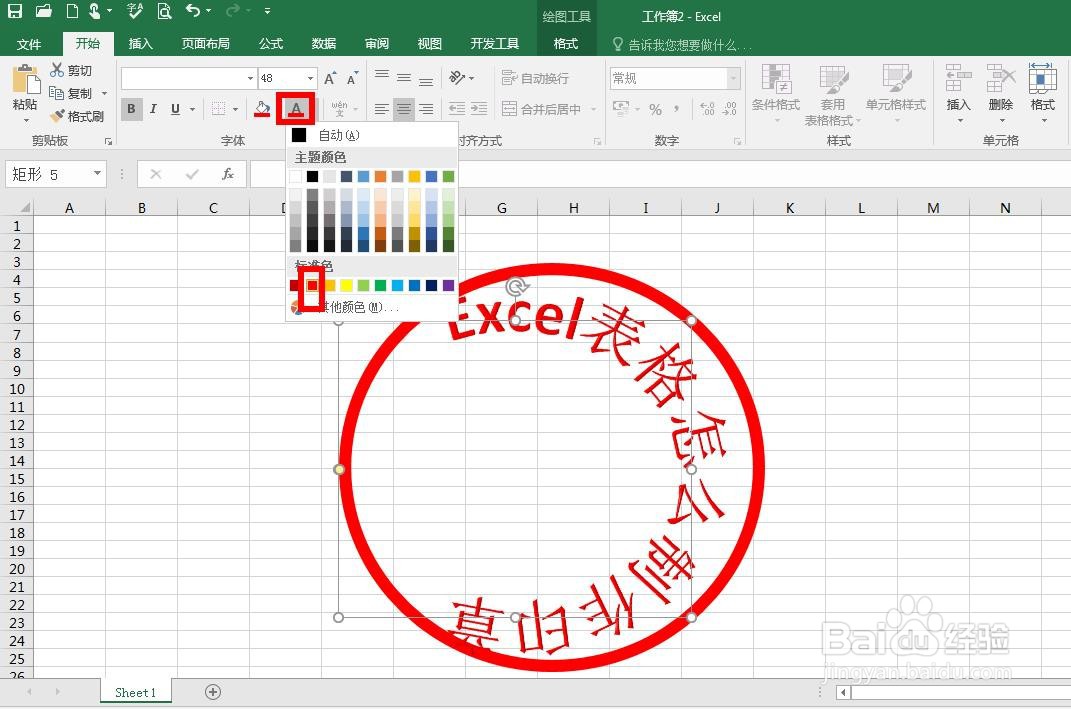Viewport: 1071px width, 709px height.
Task: Click the Increase font size icon
Action: point(331,79)
